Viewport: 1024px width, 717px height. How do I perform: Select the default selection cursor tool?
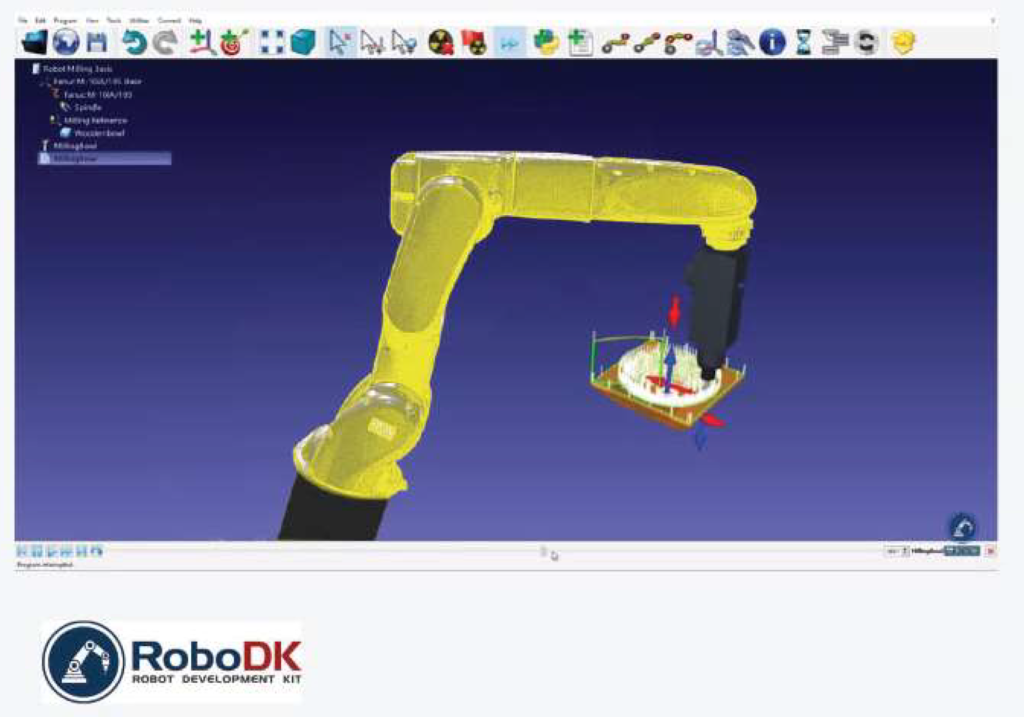point(340,43)
